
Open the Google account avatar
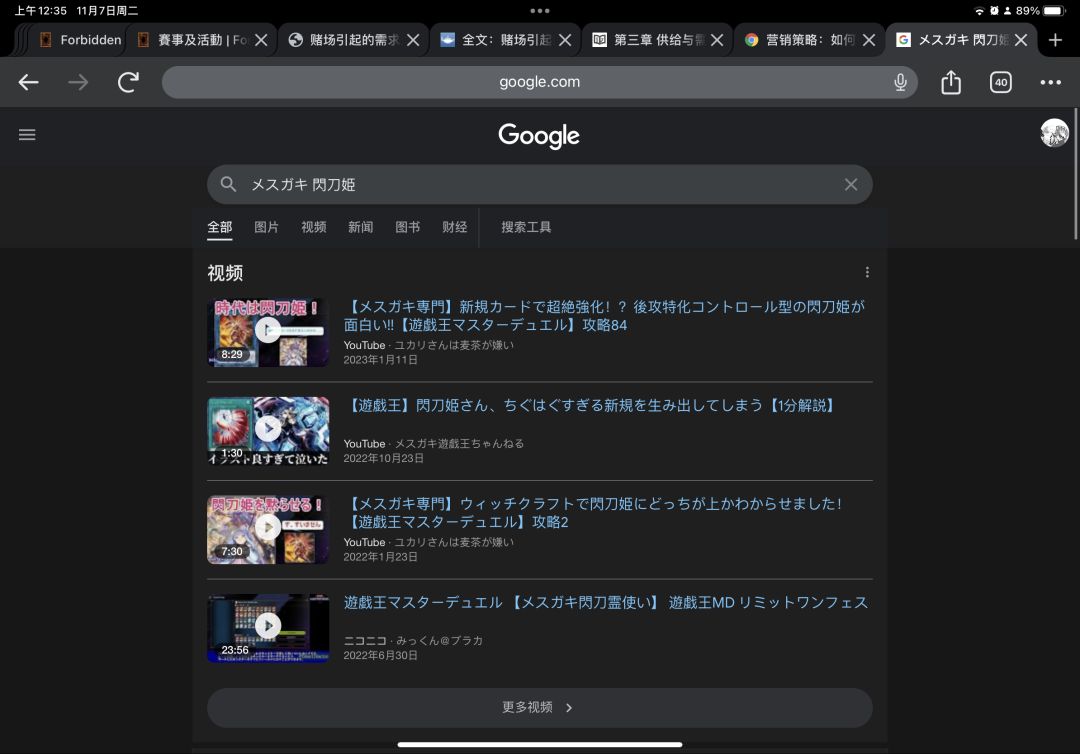(1054, 133)
